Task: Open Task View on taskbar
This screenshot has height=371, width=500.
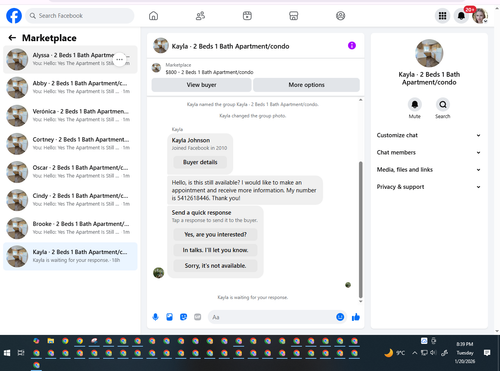Action: point(21,353)
